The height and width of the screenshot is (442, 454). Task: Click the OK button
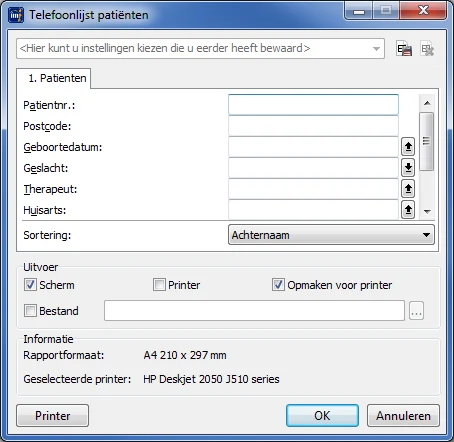[322, 416]
